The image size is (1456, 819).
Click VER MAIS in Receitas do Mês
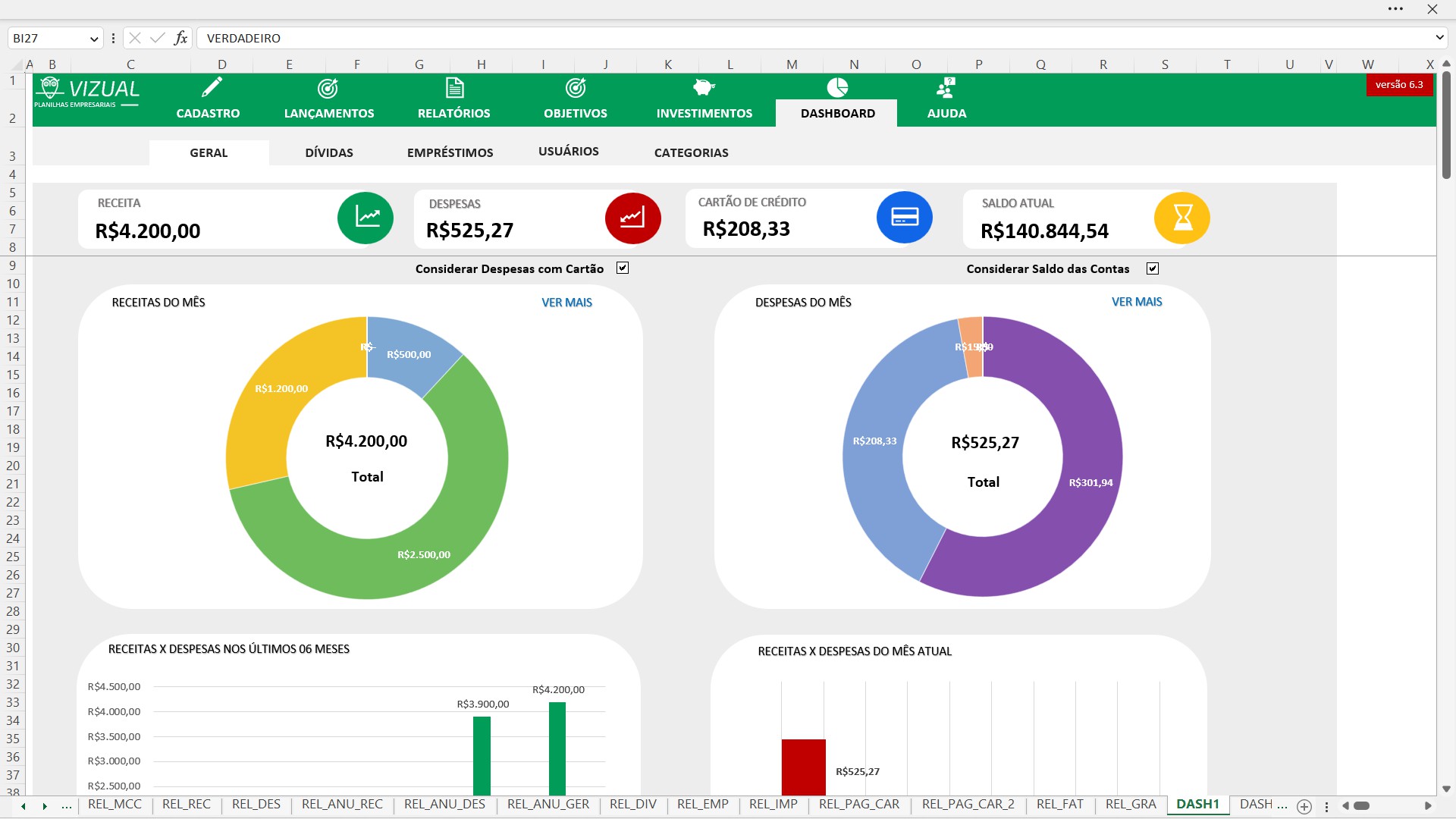click(566, 303)
